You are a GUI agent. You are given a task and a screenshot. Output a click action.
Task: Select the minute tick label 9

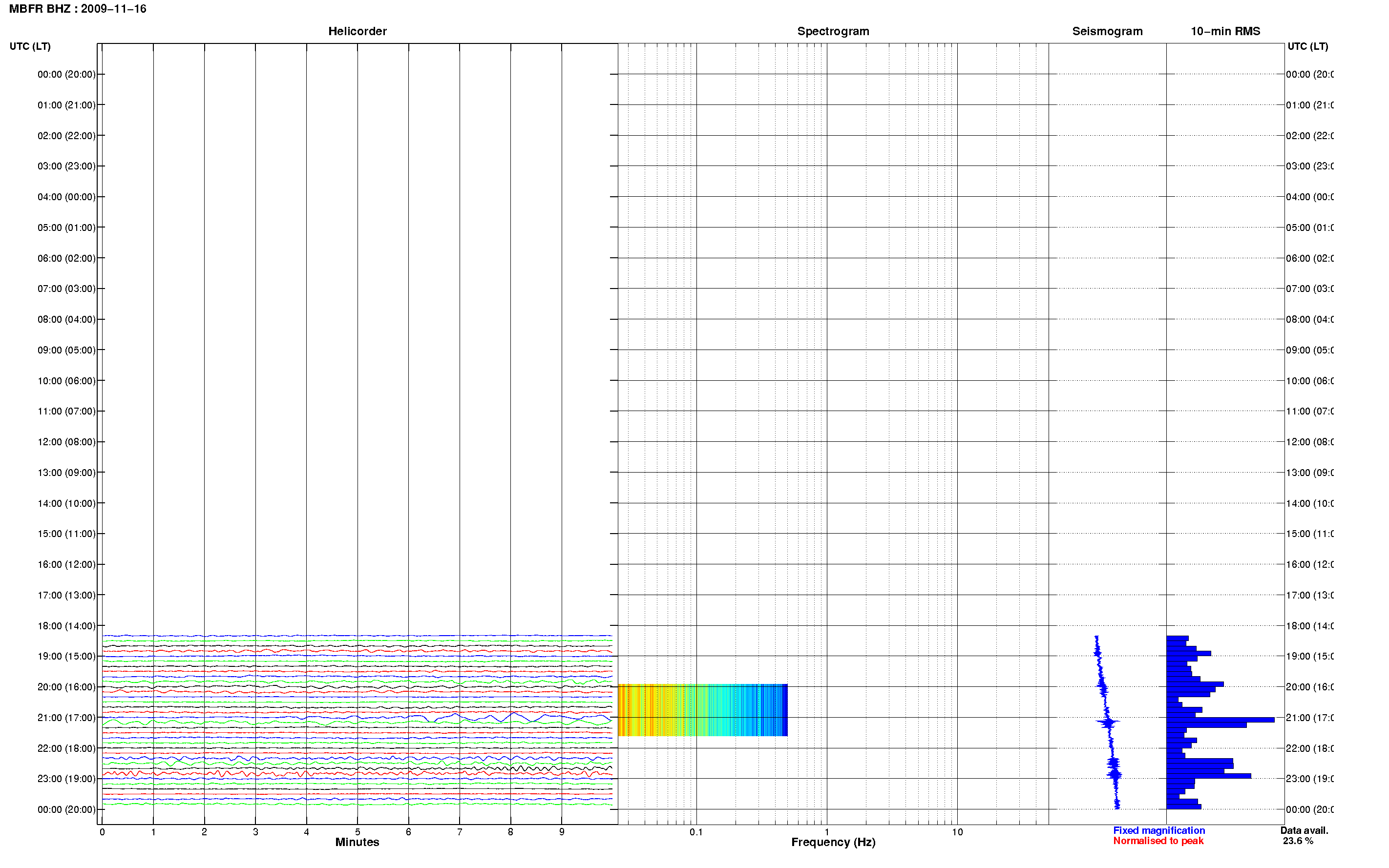point(562,832)
